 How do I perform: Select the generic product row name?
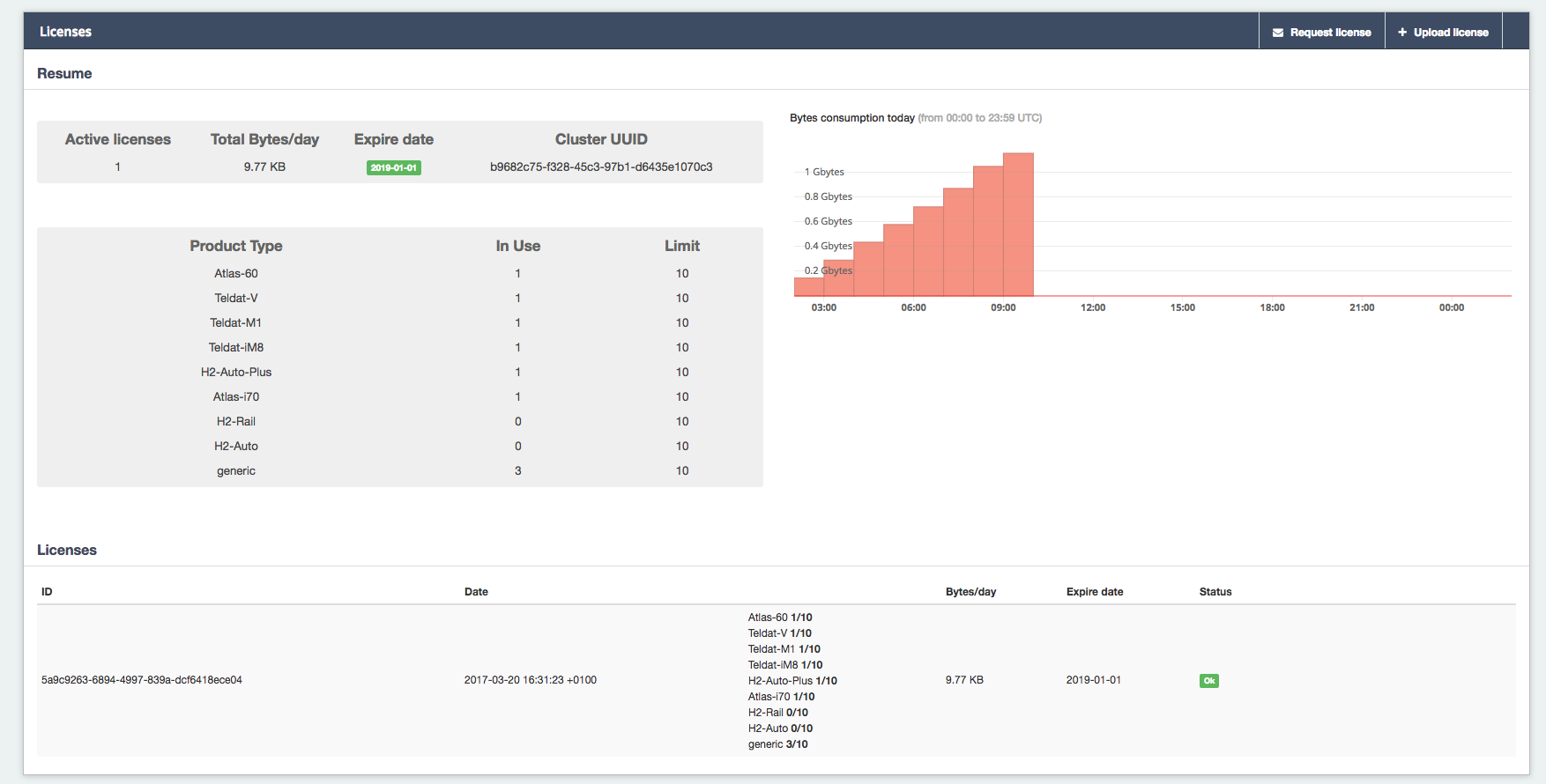click(236, 470)
